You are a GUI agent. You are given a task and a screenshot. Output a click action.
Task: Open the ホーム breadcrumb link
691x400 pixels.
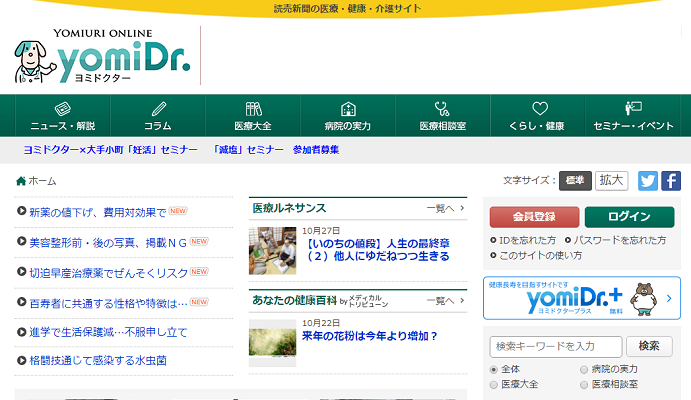(42, 181)
